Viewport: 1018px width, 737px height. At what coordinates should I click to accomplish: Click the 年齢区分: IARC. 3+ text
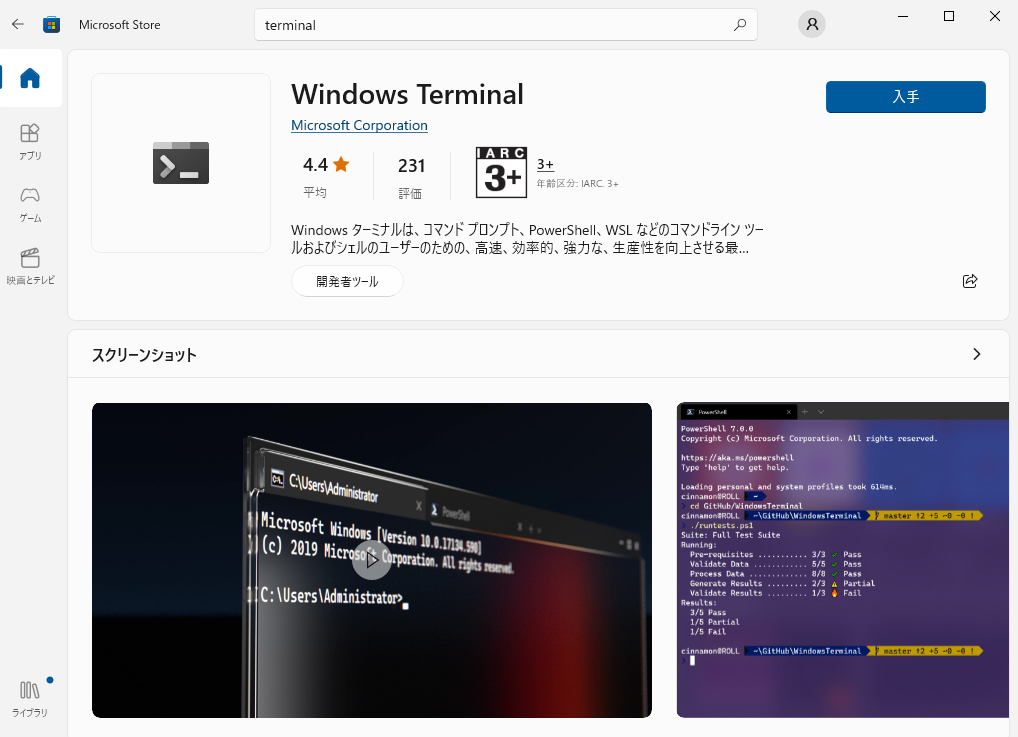coord(577,184)
